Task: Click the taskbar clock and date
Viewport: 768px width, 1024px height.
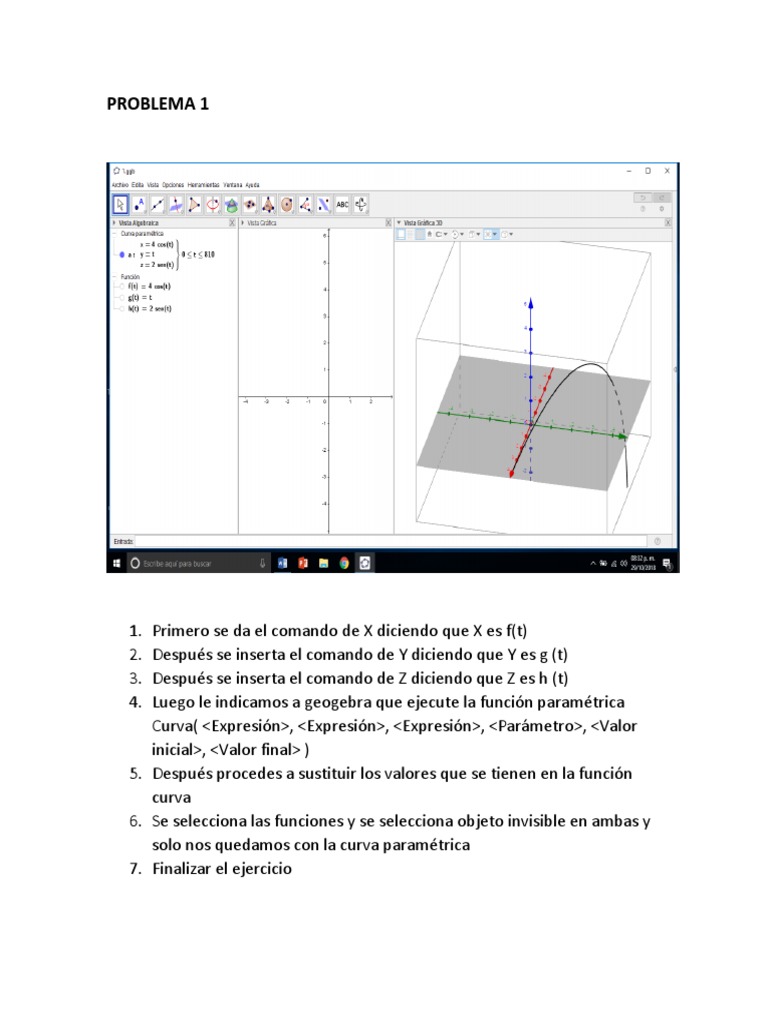Action: click(643, 564)
